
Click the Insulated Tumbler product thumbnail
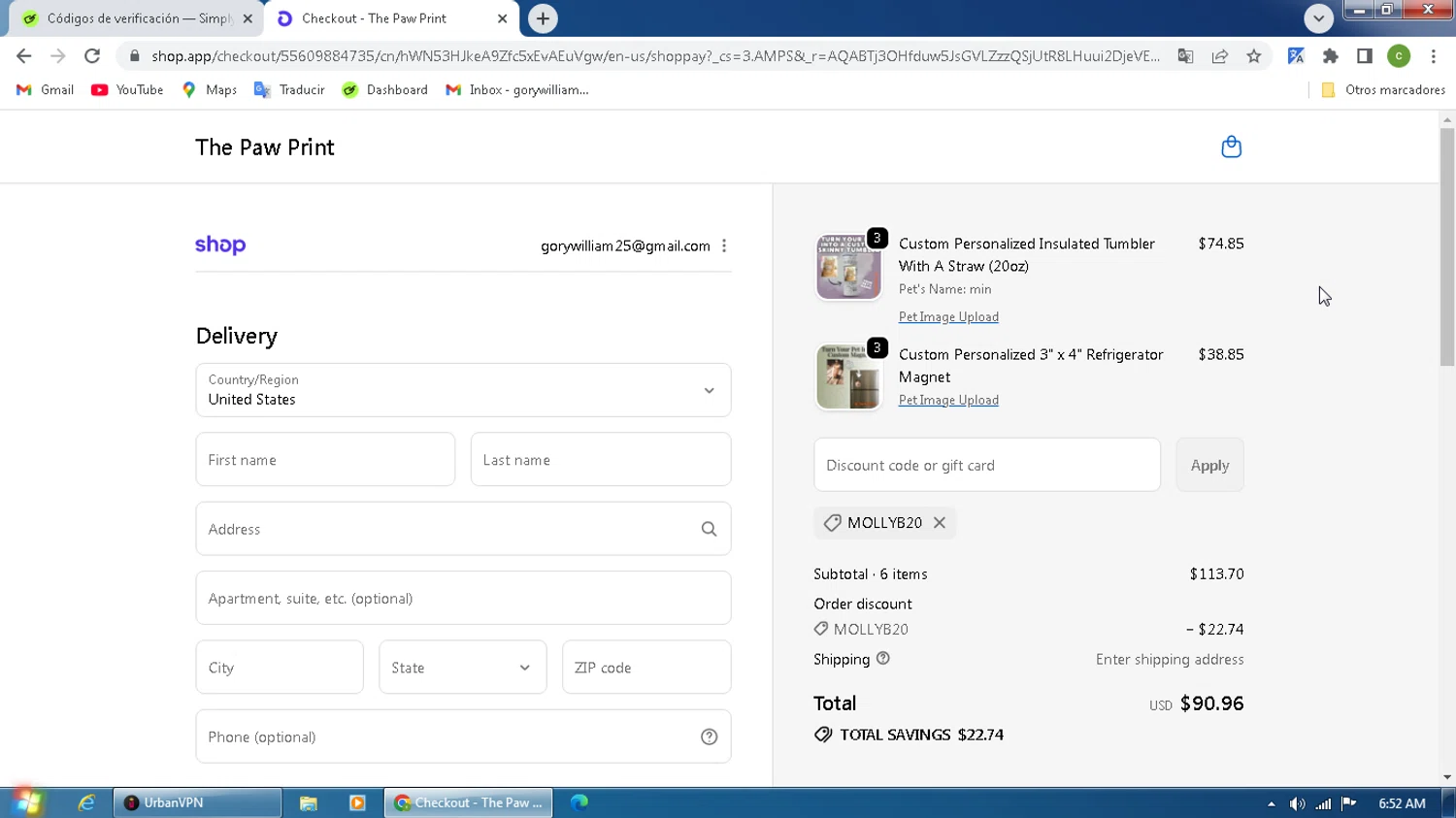point(848,267)
